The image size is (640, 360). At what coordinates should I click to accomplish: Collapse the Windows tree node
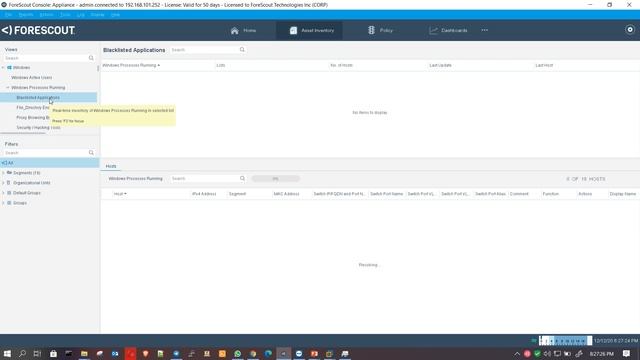pyautogui.click(x=3, y=67)
